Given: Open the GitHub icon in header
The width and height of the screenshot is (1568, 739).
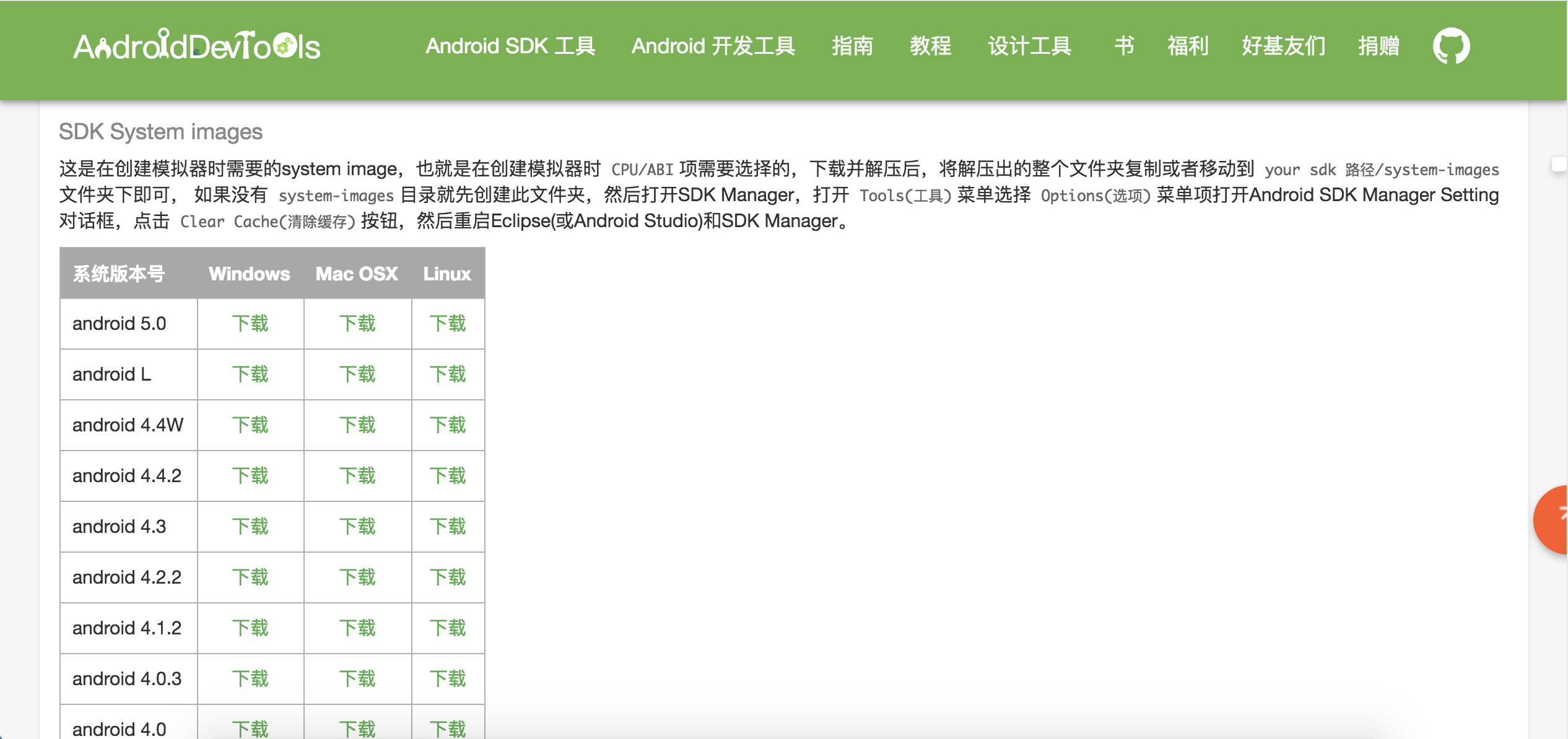Looking at the screenshot, I should tap(1451, 46).
